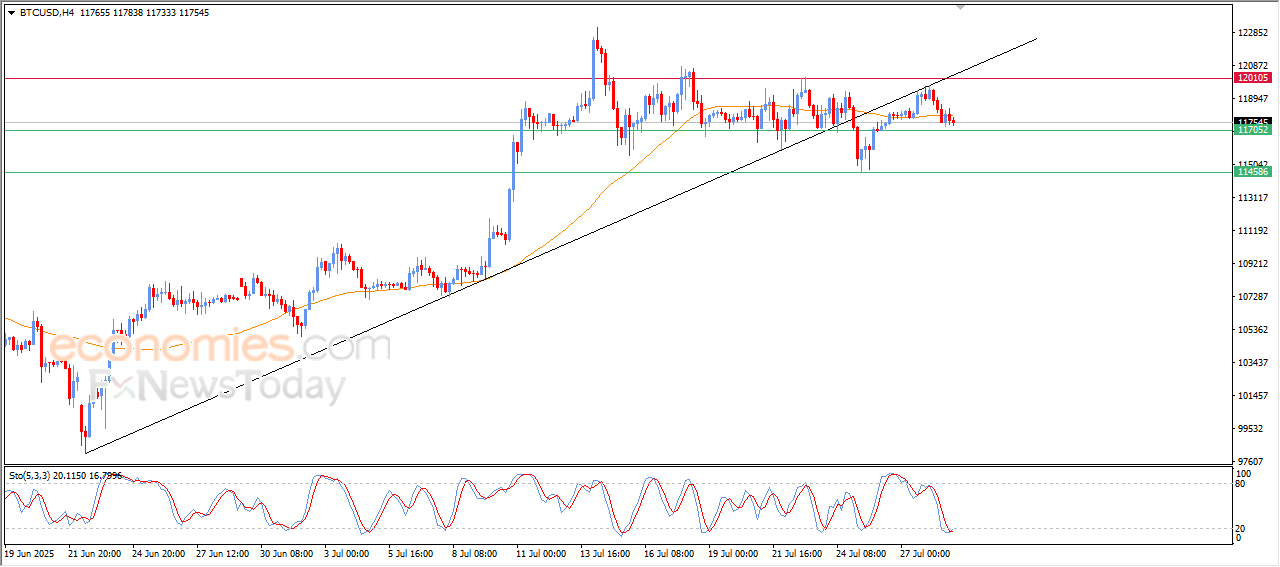Image resolution: width=1280 pixels, height=567 pixels.
Task: Click the 118947 price axis value
Action: [x=1252, y=99]
